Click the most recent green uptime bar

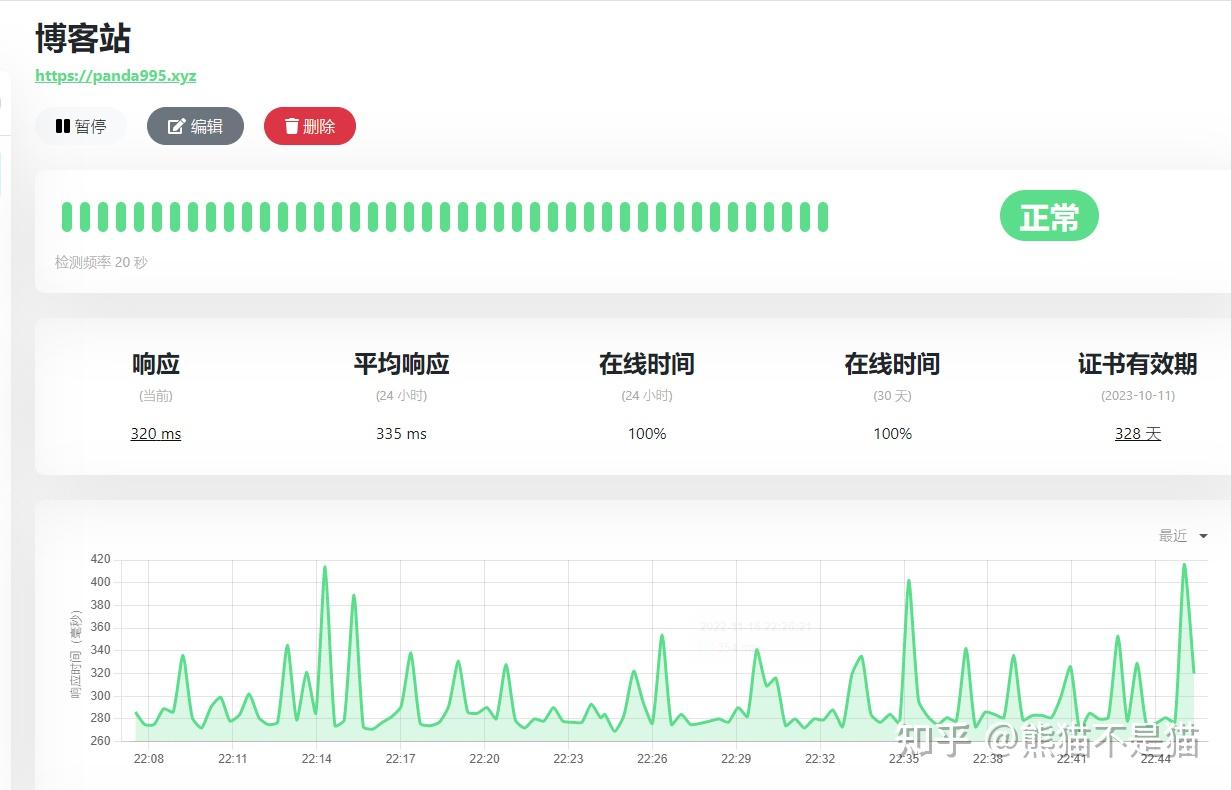pos(822,215)
